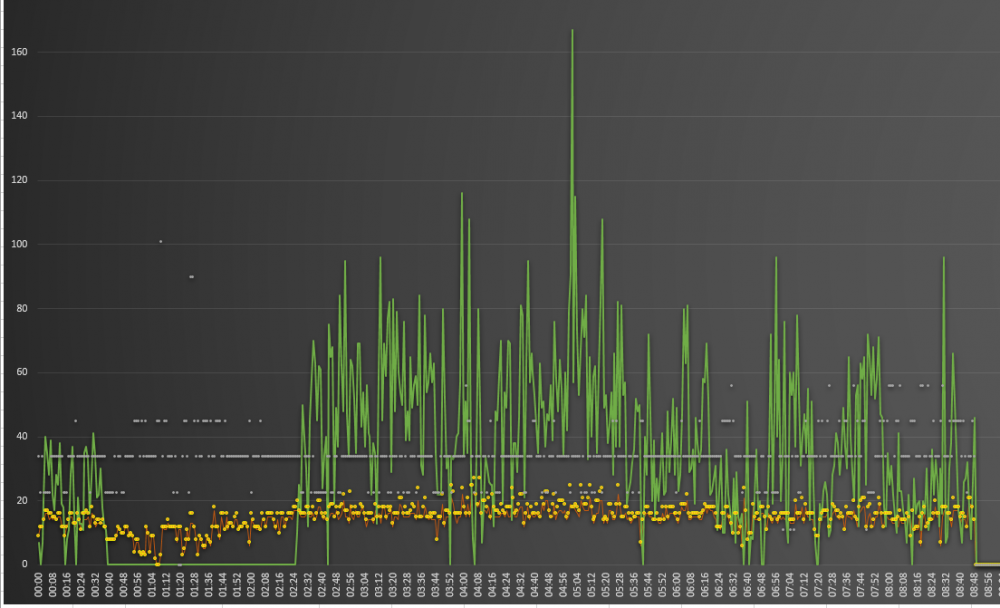Select the isolated gray dot near value 100

click(160, 241)
